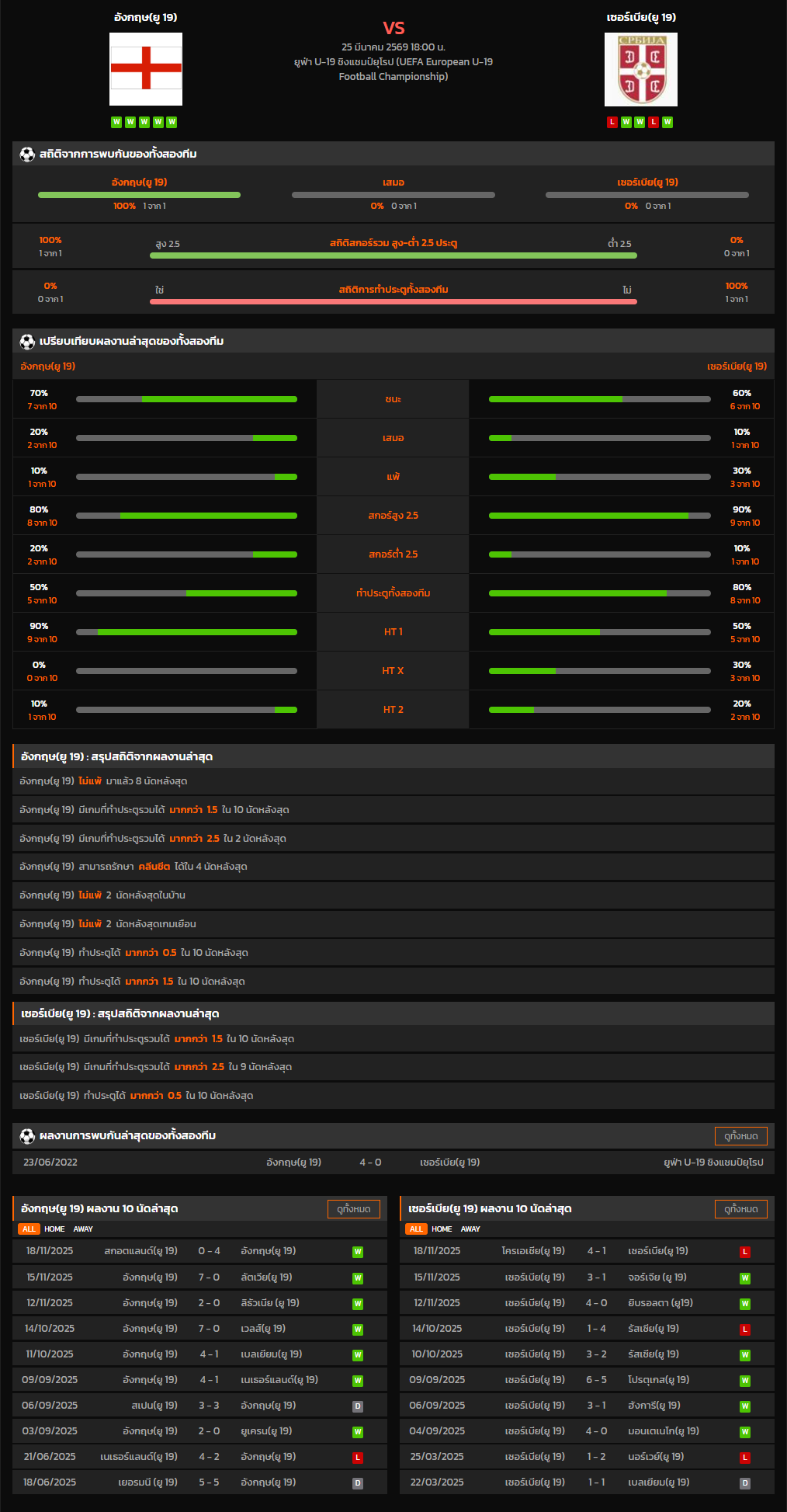
Task: Switch to HOME filter in England's last 10 matches
Action: pyautogui.click(x=54, y=1229)
